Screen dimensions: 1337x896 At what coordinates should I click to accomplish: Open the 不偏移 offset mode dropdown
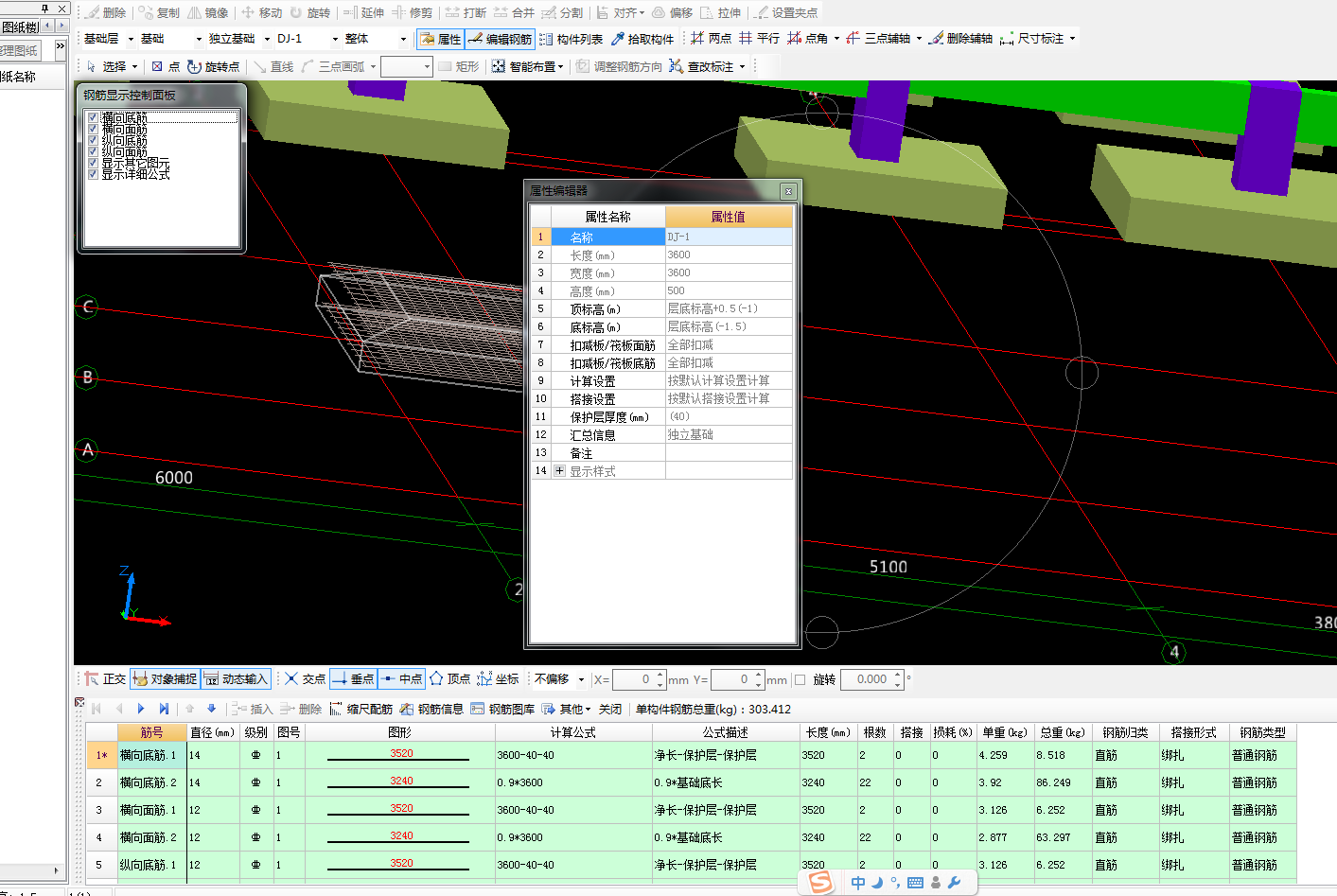click(x=581, y=679)
